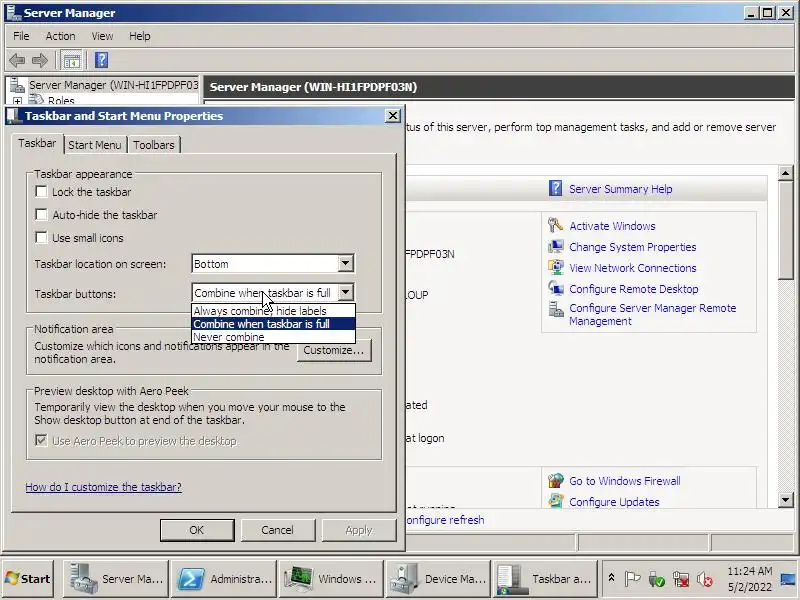Screen dimensions: 800x600
Task: Click the Customize... notification area button
Action: coord(334,351)
